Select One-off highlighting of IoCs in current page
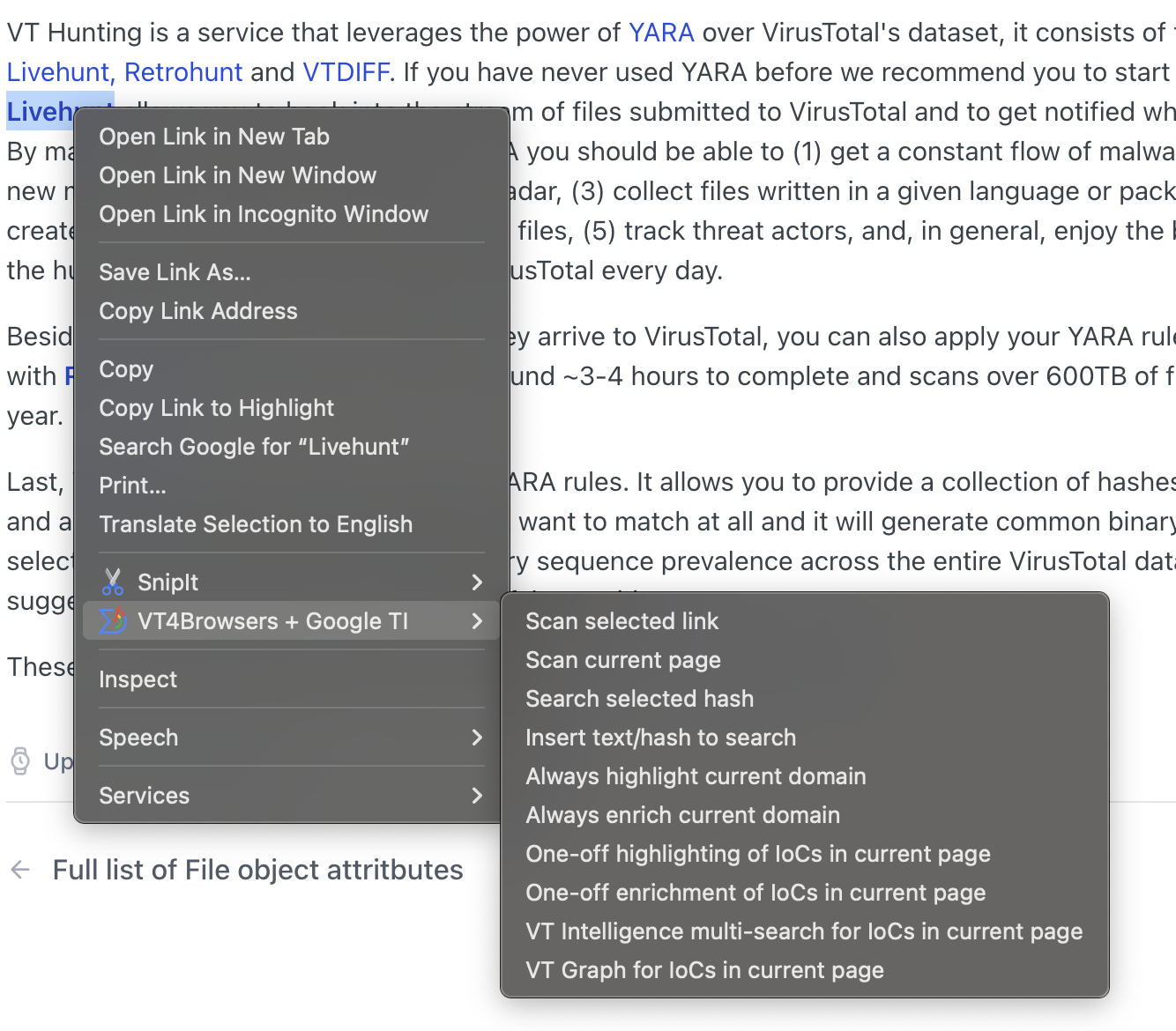The height and width of the screenshot is (1031, 1176). pos(805,854)
